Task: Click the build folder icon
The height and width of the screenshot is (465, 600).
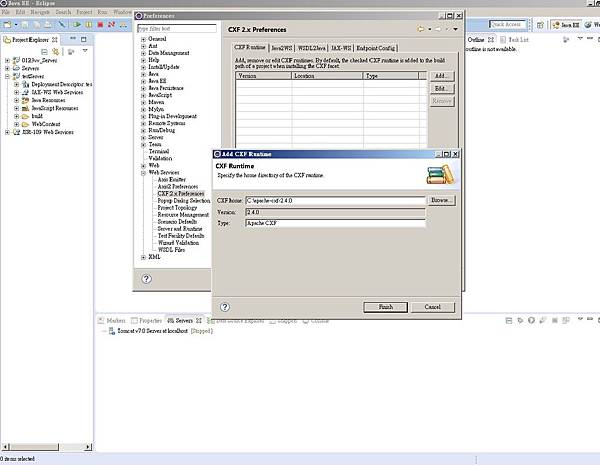Action: coord(26,116)
